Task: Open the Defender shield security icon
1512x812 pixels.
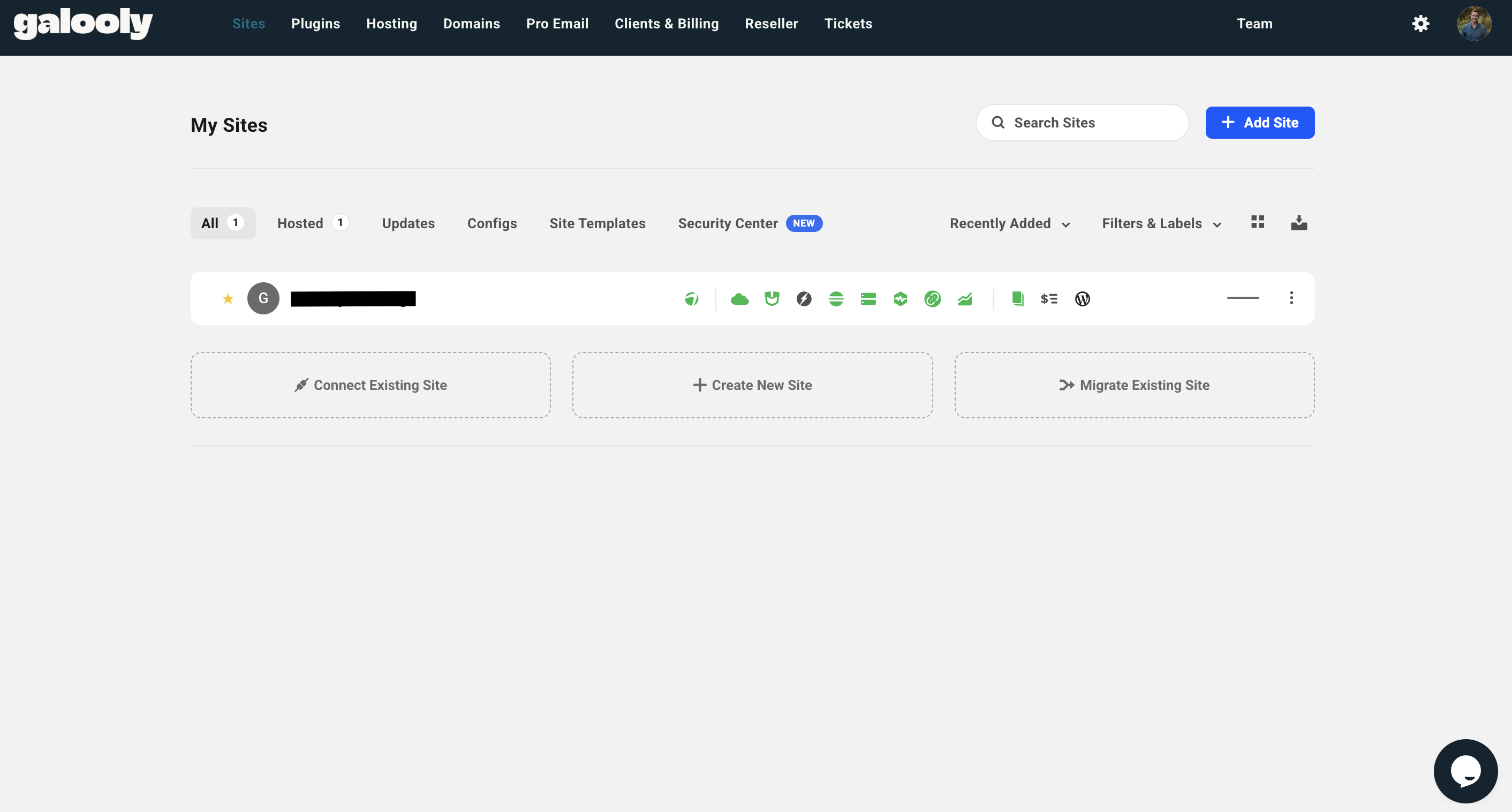Action: coord(772,299)
